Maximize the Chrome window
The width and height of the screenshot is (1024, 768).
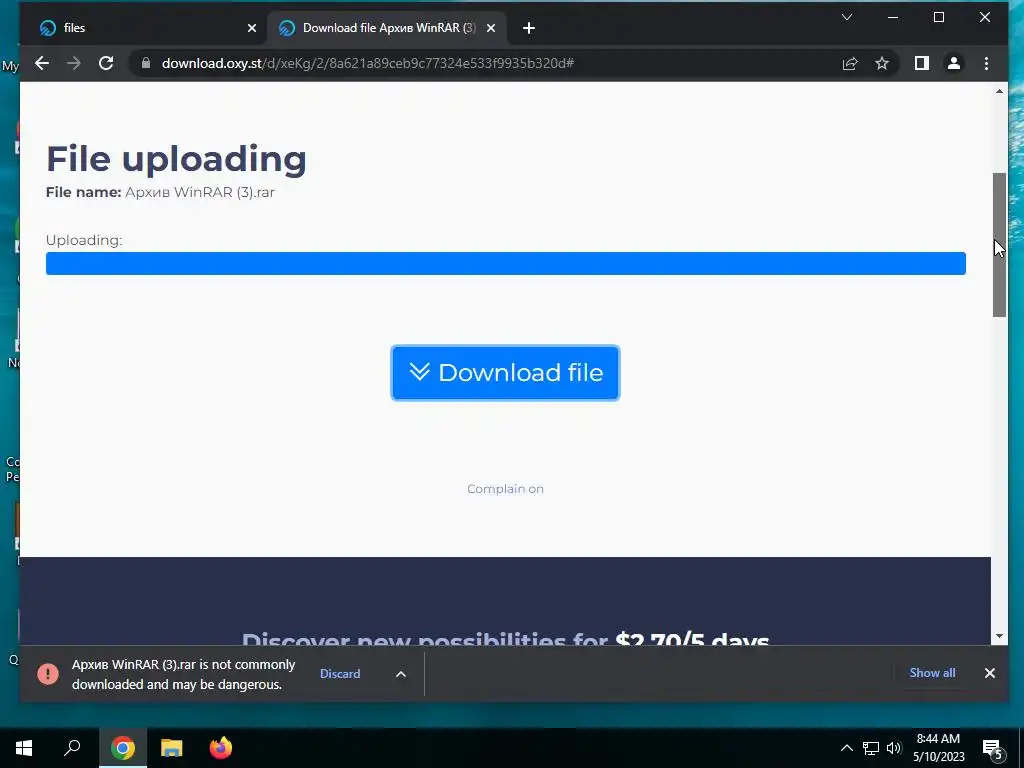[938, 18]
